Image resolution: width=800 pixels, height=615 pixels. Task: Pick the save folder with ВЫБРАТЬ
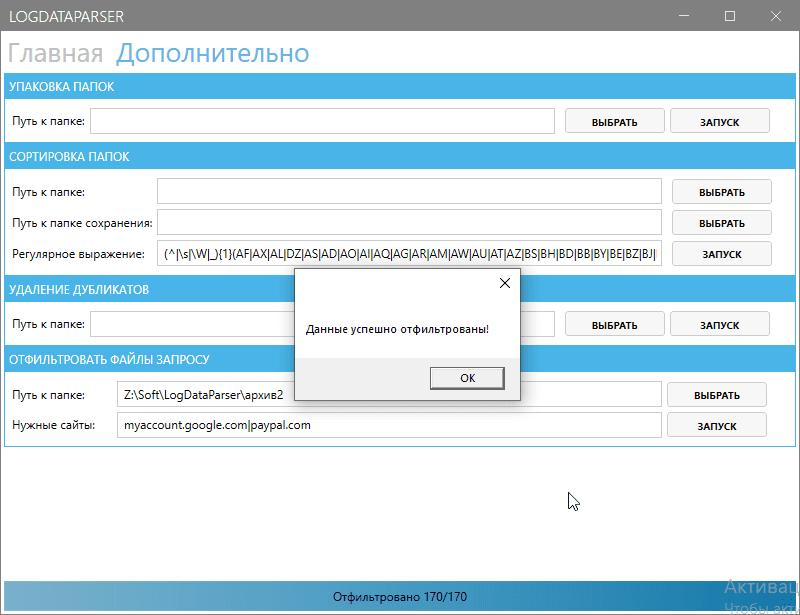click(x=721, y=222)
